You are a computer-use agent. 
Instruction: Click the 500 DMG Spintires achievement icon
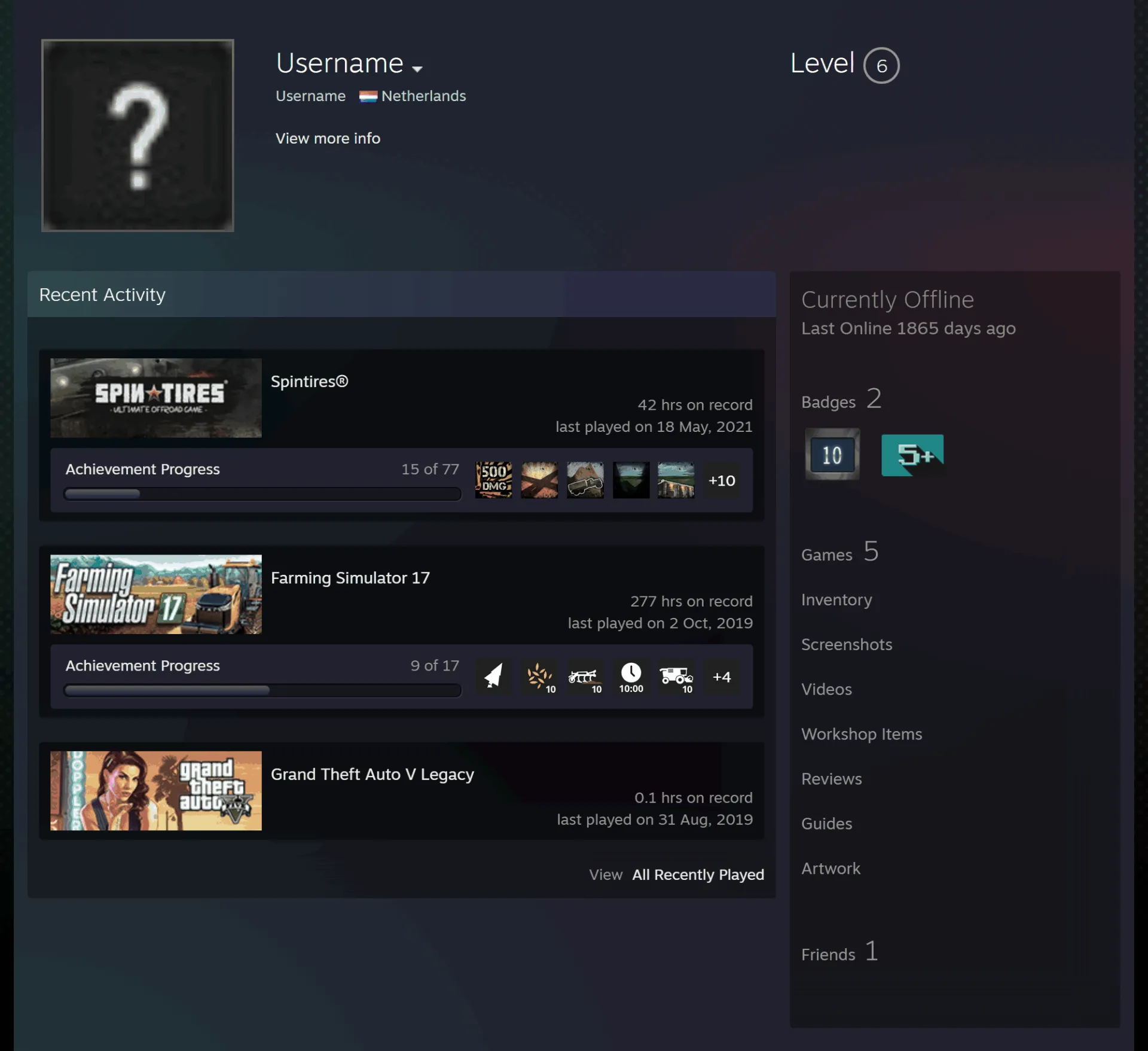[493, 480]
